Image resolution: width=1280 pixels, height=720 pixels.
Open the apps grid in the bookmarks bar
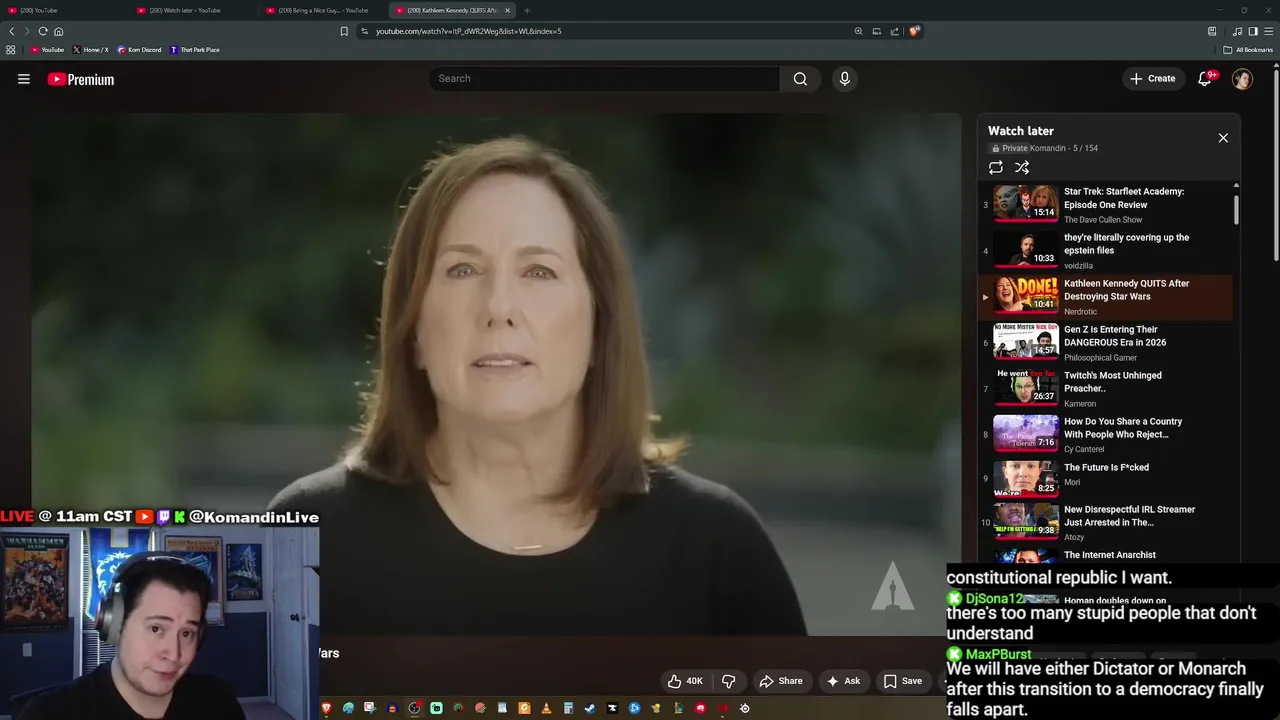pos(11,50)
